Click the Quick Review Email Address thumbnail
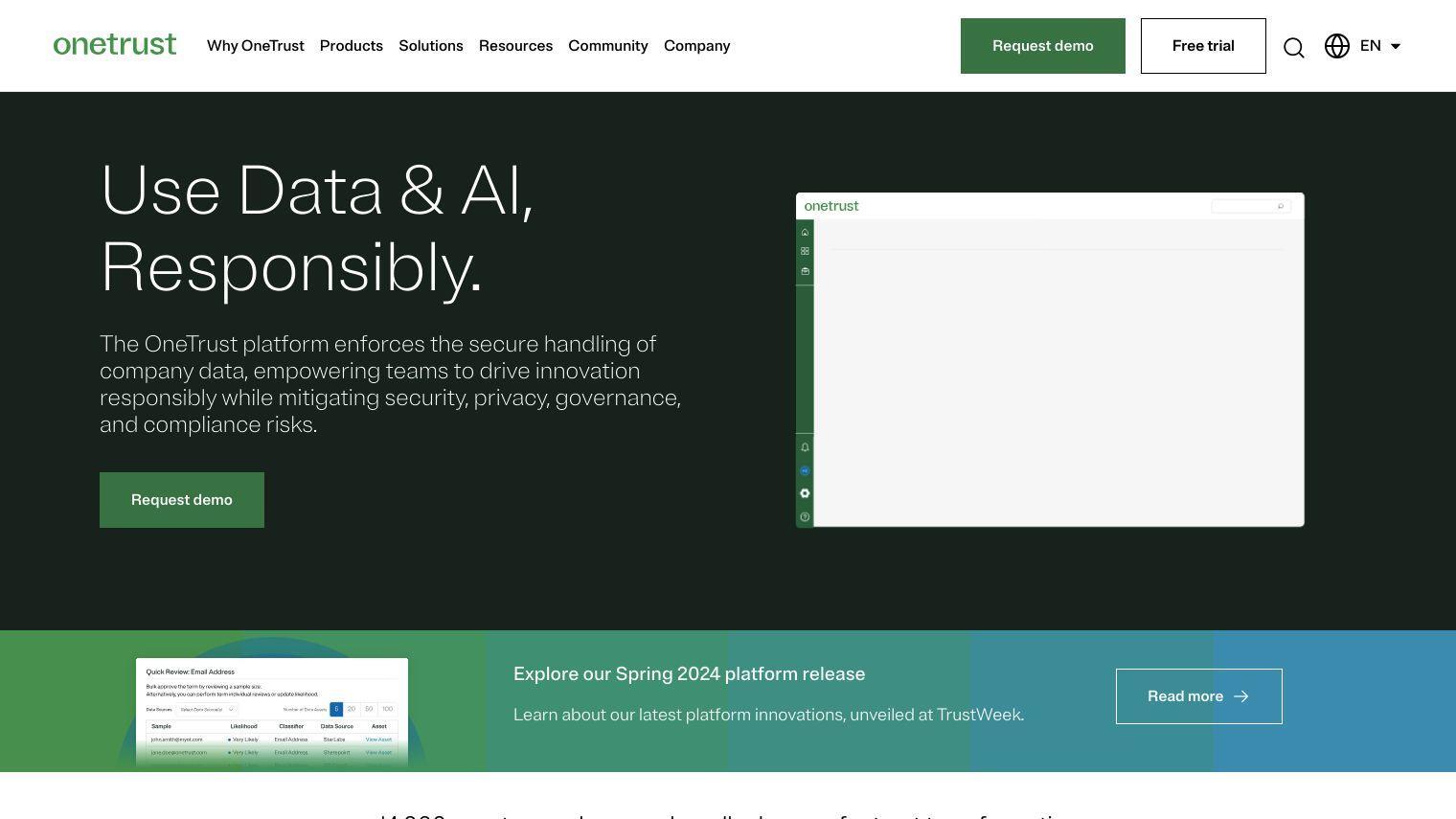The image size is (1456, 819). point(272,713)
